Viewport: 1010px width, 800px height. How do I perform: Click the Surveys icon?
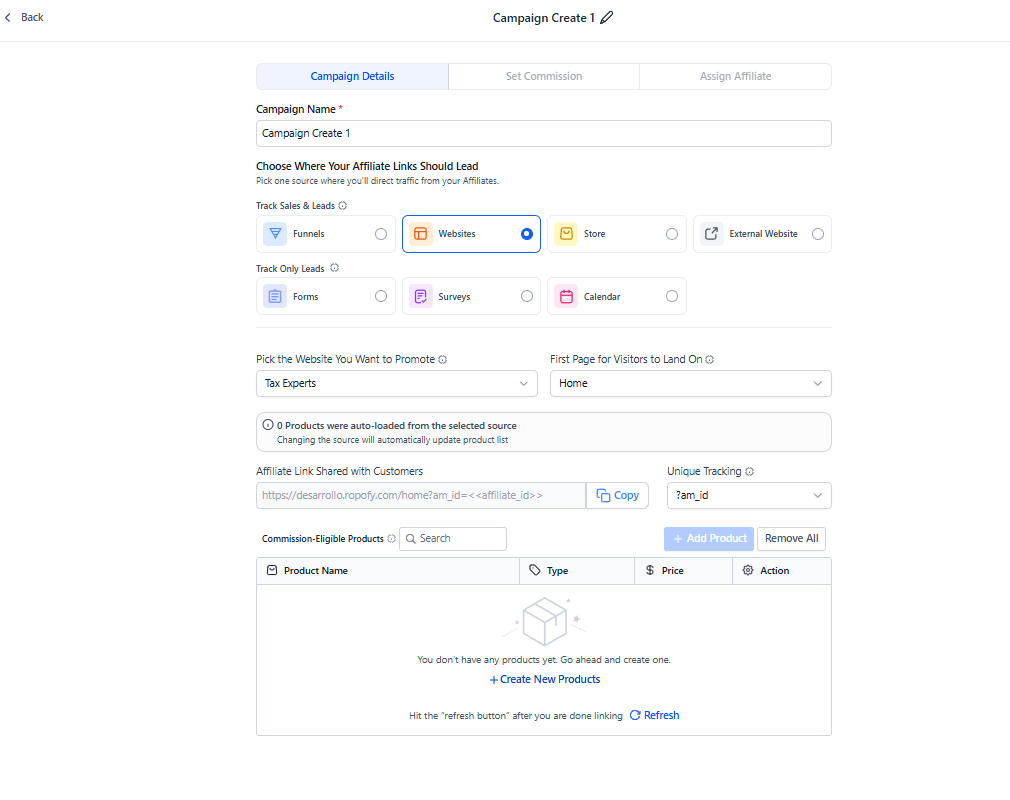pos(420,297)
